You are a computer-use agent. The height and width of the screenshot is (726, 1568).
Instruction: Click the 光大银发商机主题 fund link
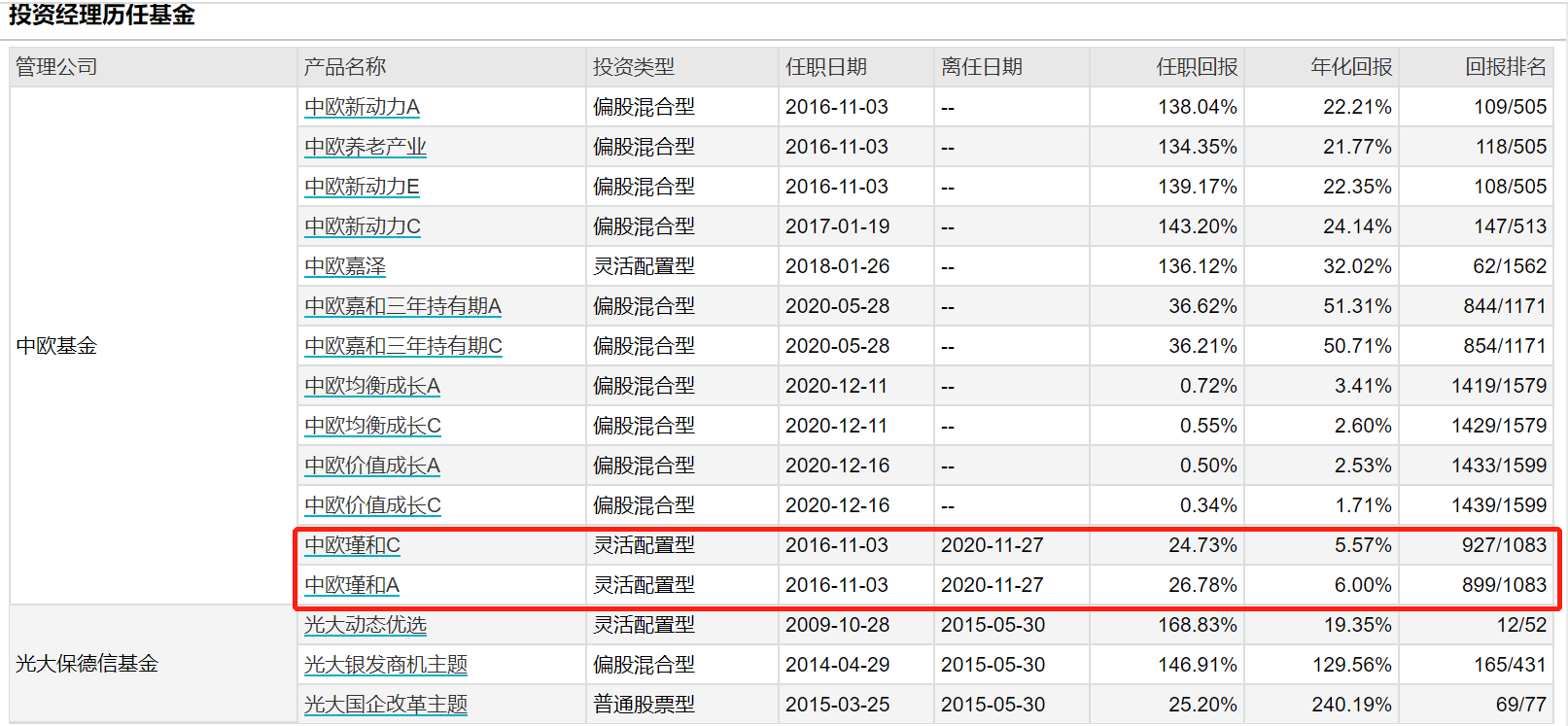coord(386,665)
